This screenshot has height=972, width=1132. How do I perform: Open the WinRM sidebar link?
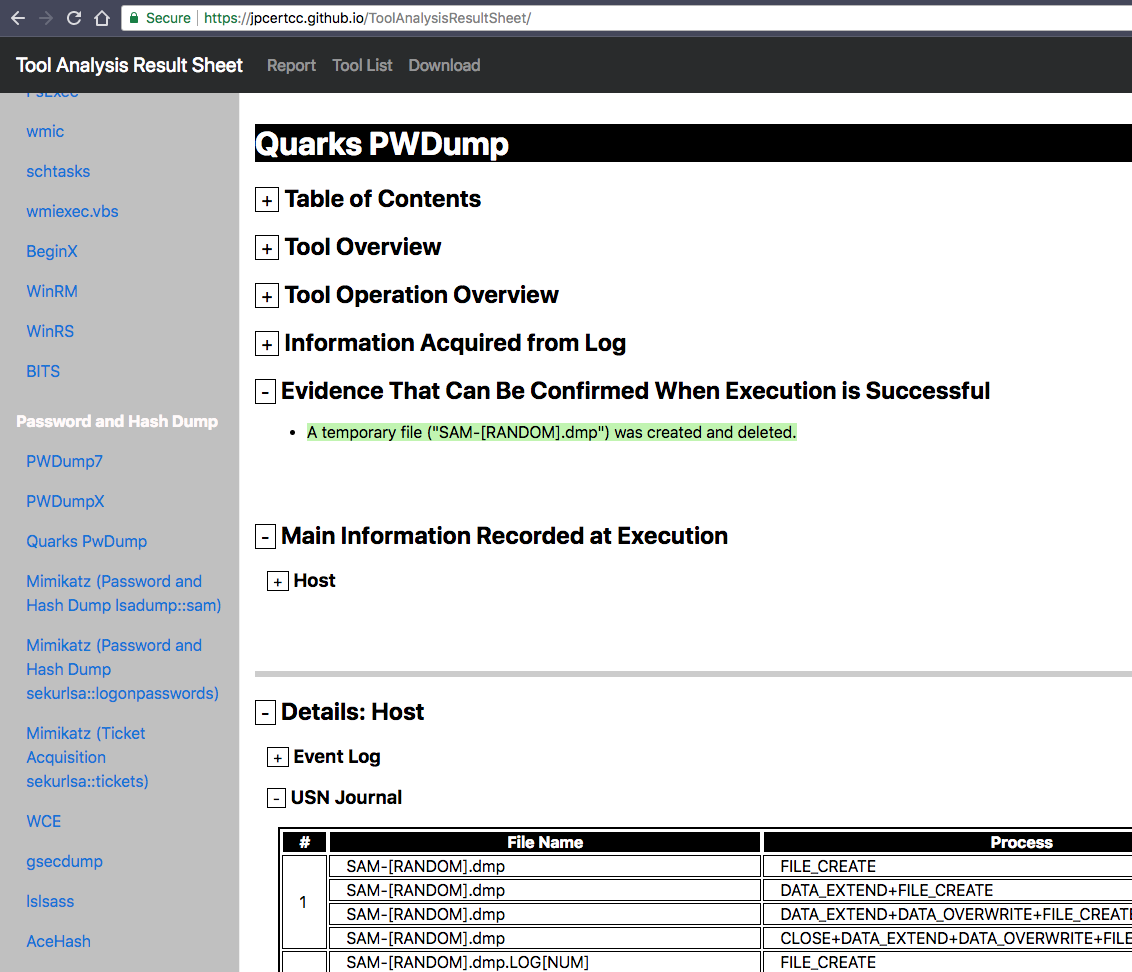52,291
